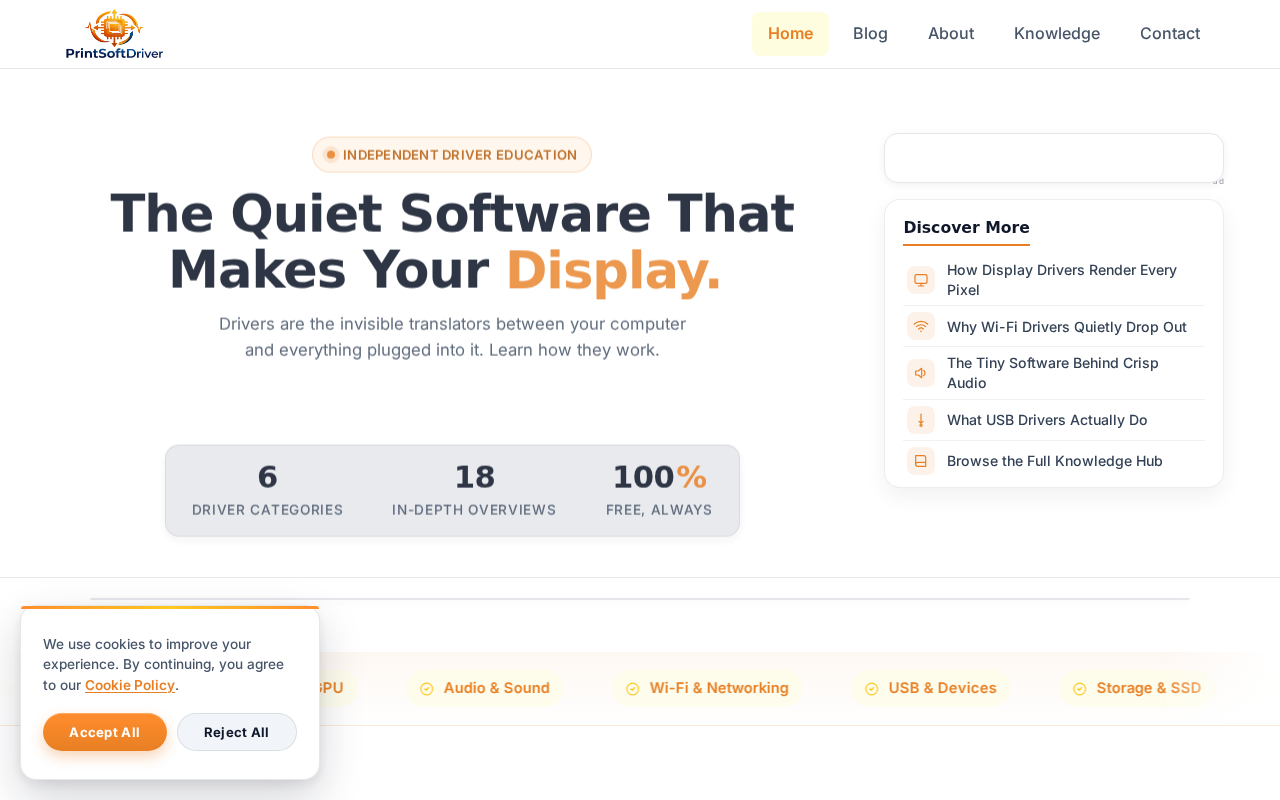Click the orange dot in Independent Driver Education badge
This screenshot has height=800, width=1280.
[x=331, y=155]
